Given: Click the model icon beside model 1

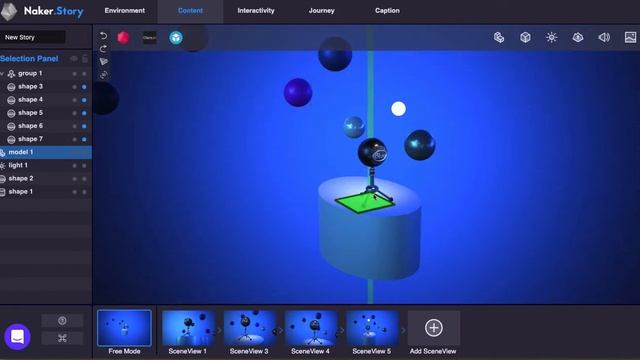Looking at the screenshot, I should 3,153.
